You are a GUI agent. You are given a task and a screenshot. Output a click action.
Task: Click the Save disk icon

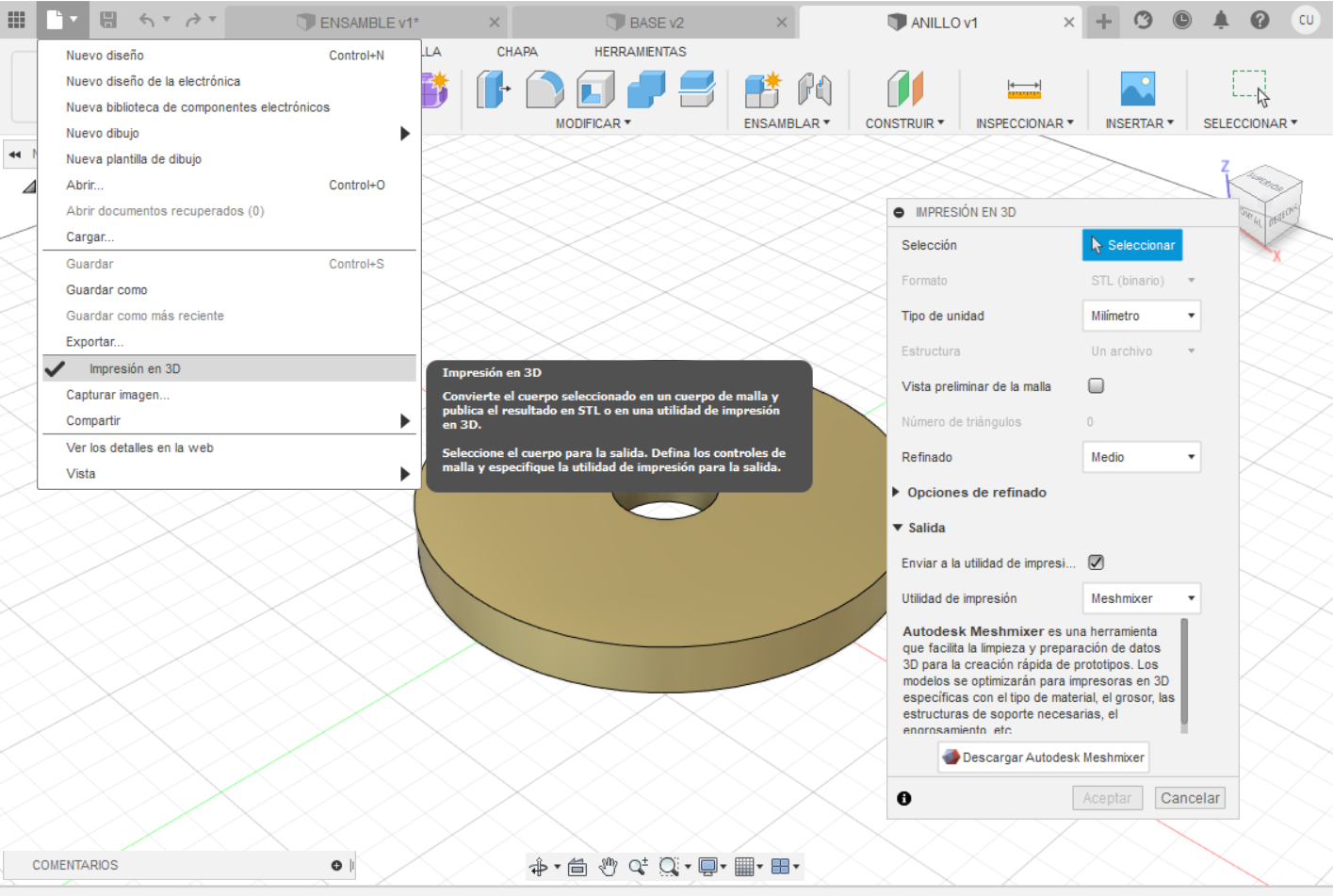(108, 19)
